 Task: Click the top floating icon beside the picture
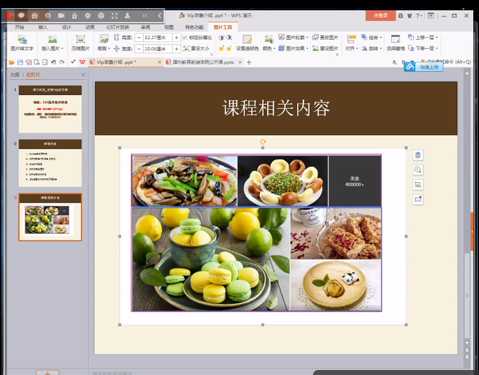pos(418,155)
